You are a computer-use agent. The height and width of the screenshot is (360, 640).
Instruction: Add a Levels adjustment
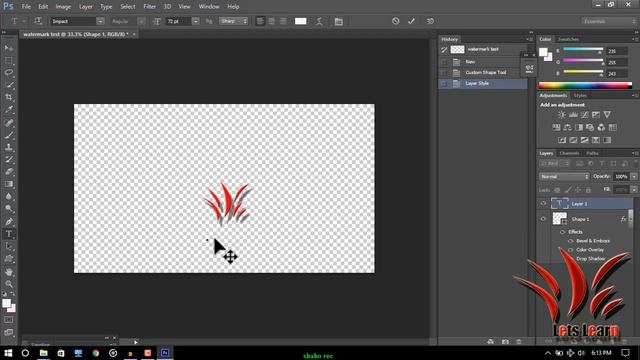(x=573, y=115)
